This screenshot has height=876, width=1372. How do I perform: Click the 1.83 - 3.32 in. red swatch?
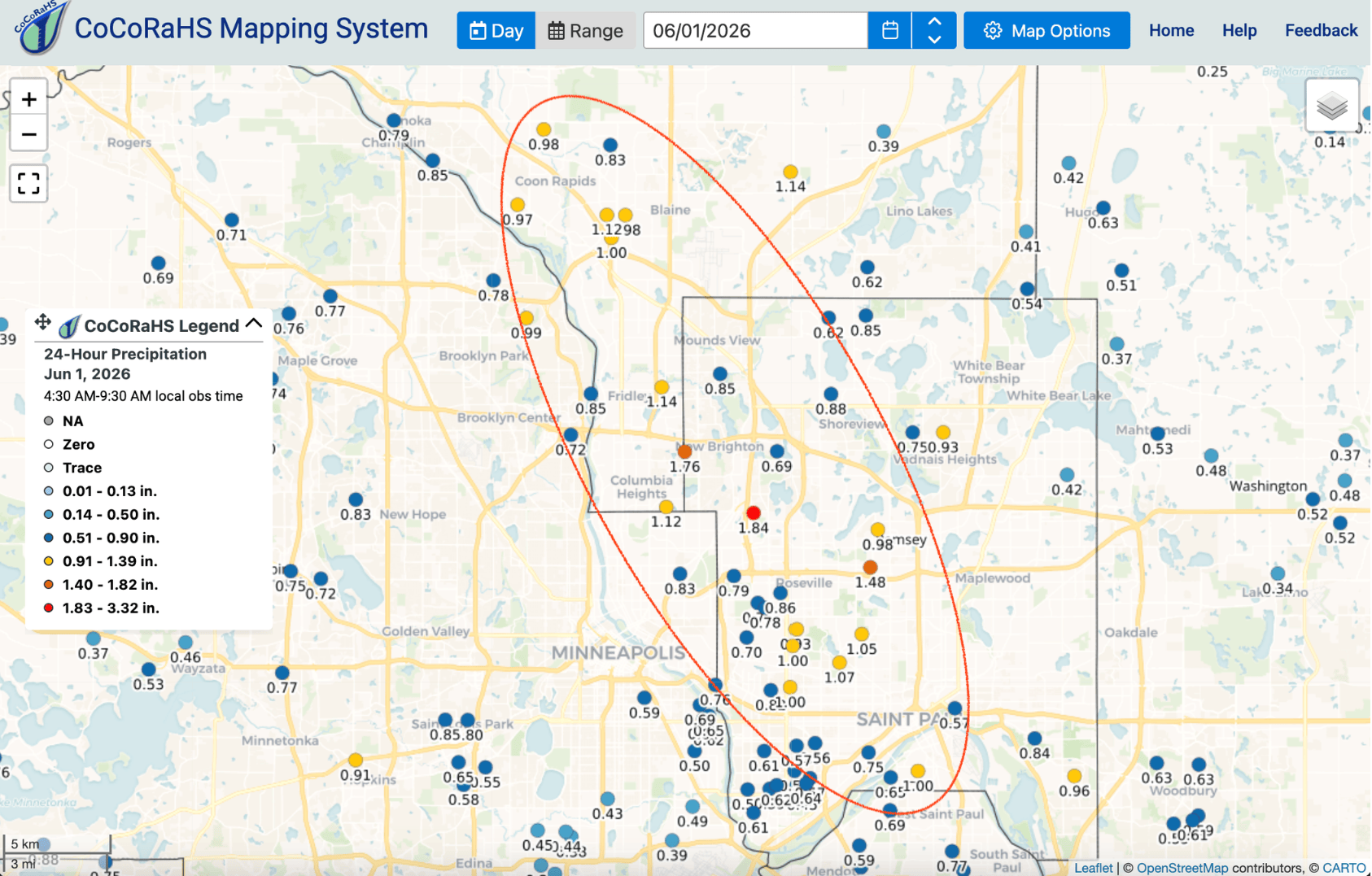point(49,608)
